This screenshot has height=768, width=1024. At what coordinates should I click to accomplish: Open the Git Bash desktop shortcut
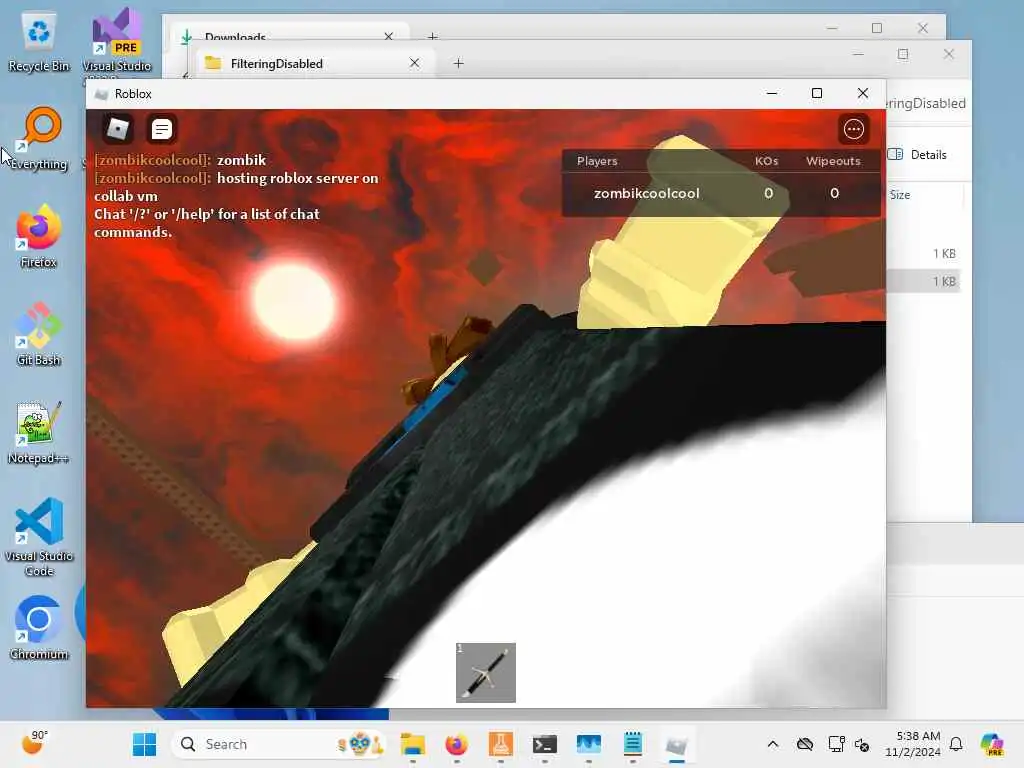click(39, 334)
